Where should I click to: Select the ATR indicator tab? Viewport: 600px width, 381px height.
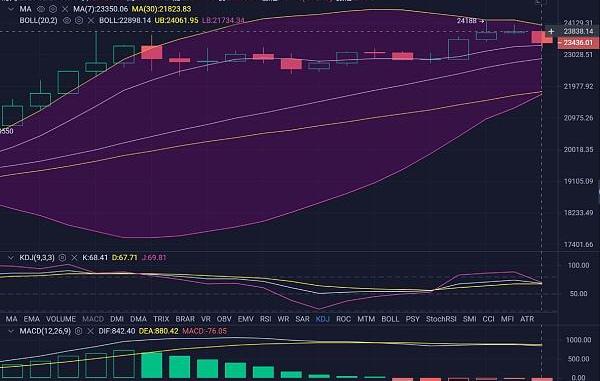527,319
